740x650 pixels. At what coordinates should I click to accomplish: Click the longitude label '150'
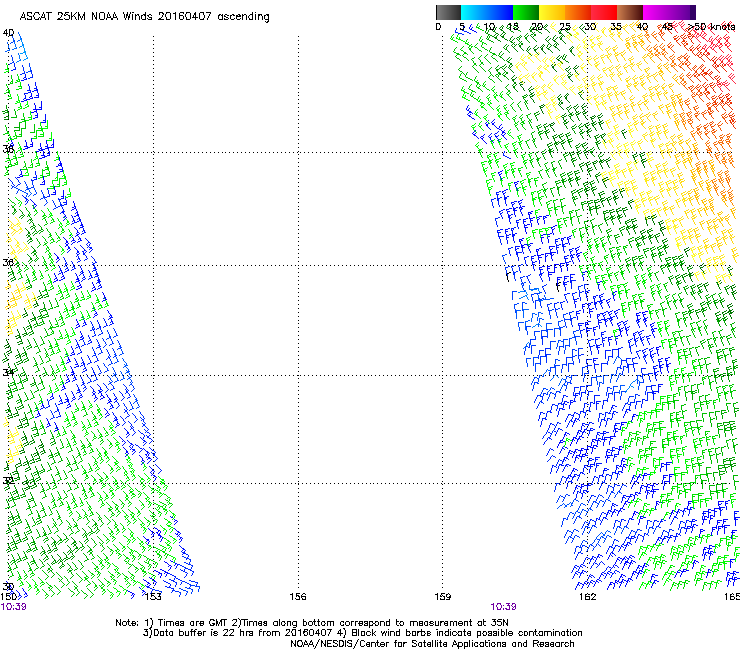(x=8, y=597)
